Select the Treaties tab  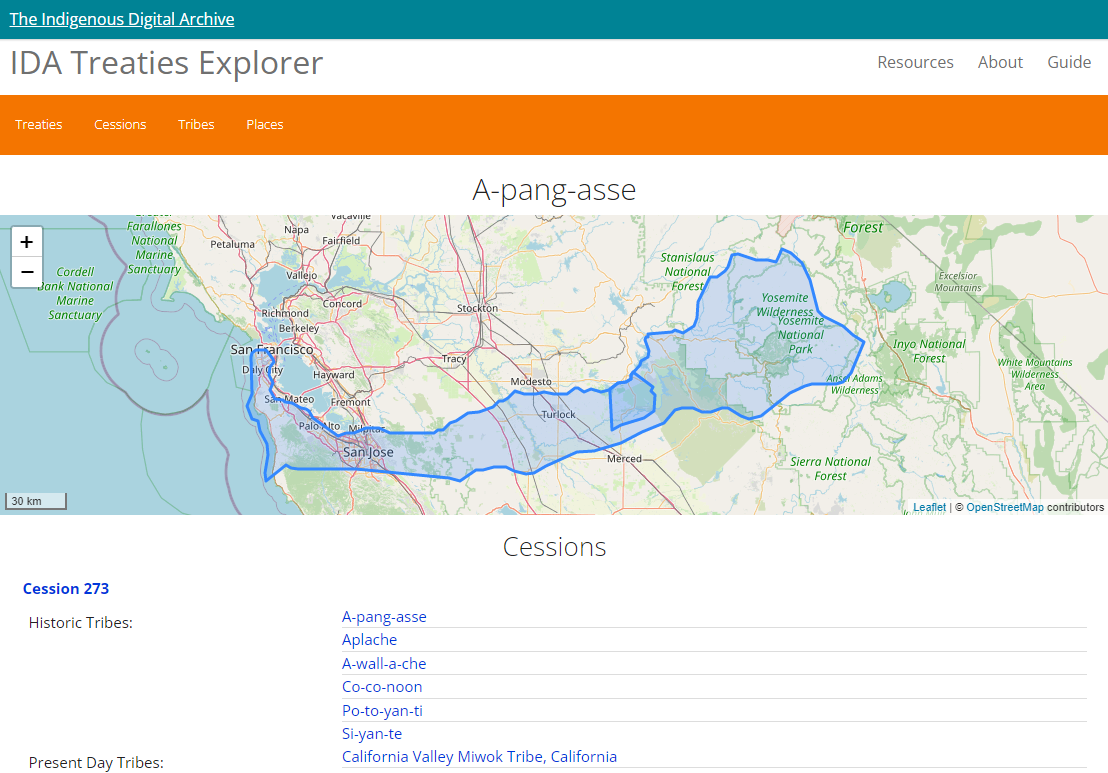pos(39,125)
